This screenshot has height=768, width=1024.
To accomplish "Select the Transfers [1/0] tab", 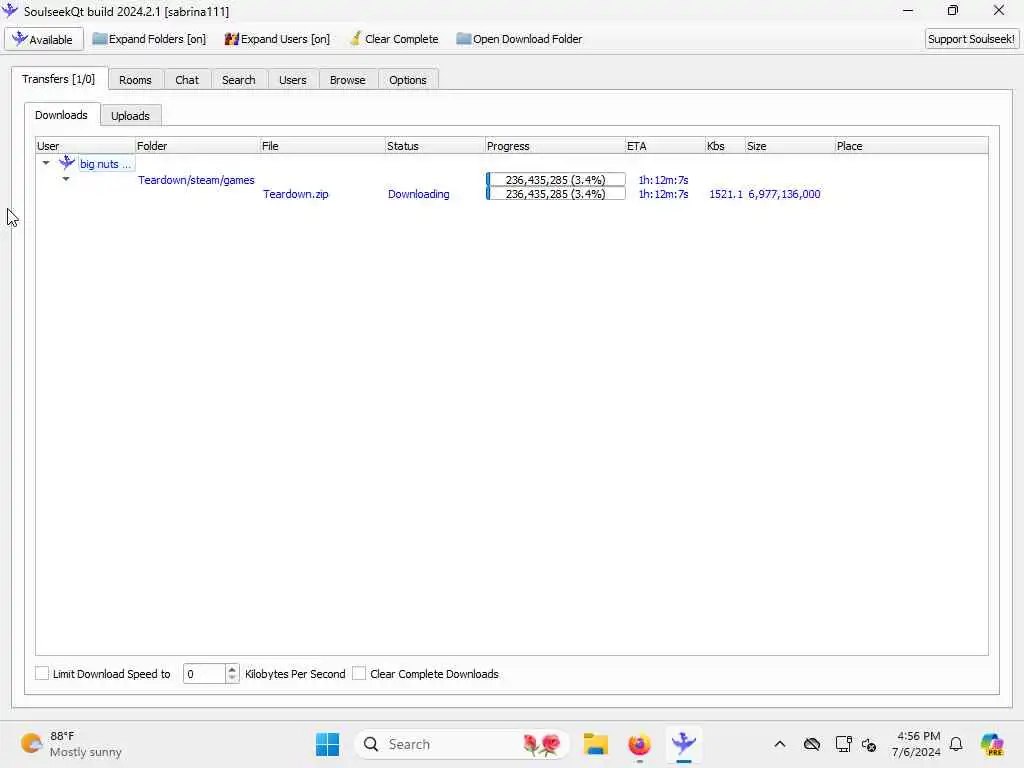I will [x=59, y=79].
